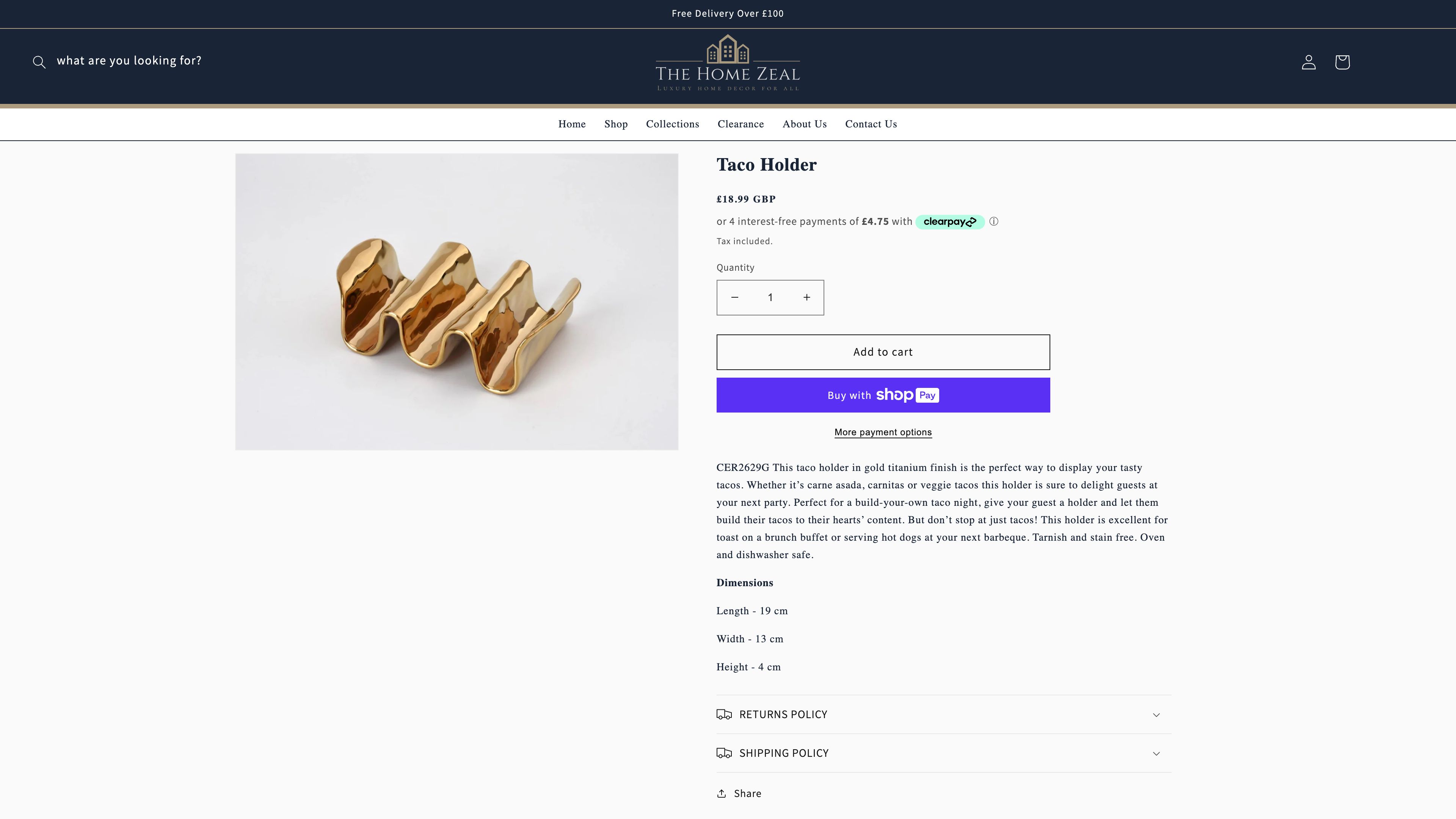Select the Clearance navigation item

coord(741,124)
